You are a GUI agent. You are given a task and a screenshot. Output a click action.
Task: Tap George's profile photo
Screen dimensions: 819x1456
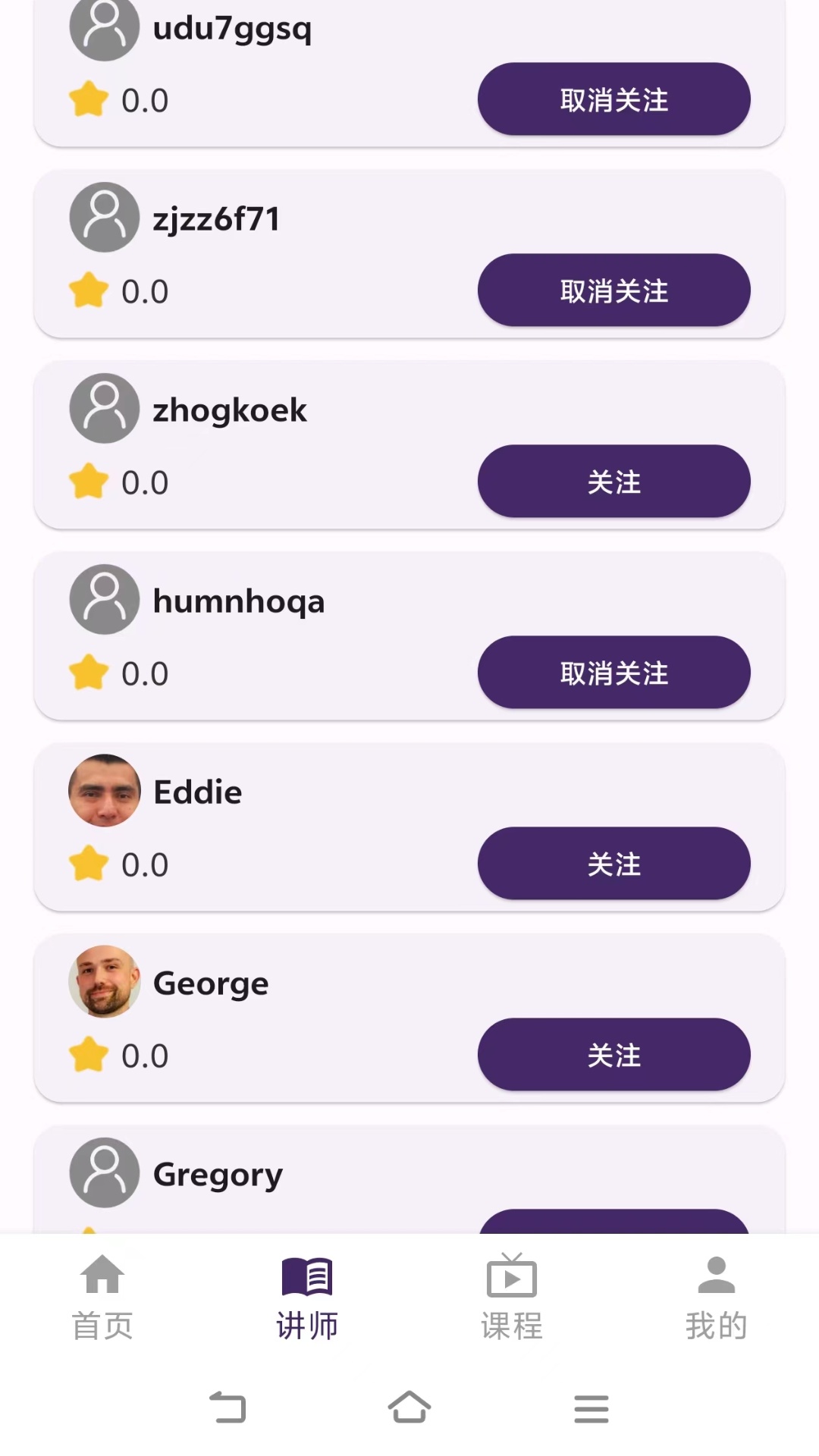pos(105,981)
